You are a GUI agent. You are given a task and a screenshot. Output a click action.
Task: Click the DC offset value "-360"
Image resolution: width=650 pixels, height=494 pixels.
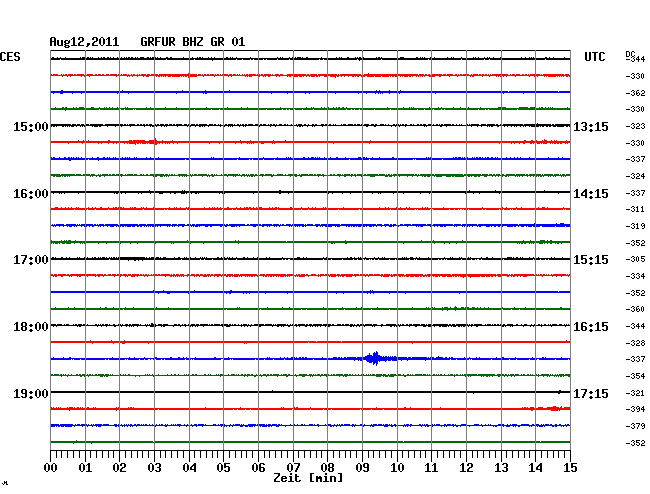pyautogui.click(x=635, y=310)
